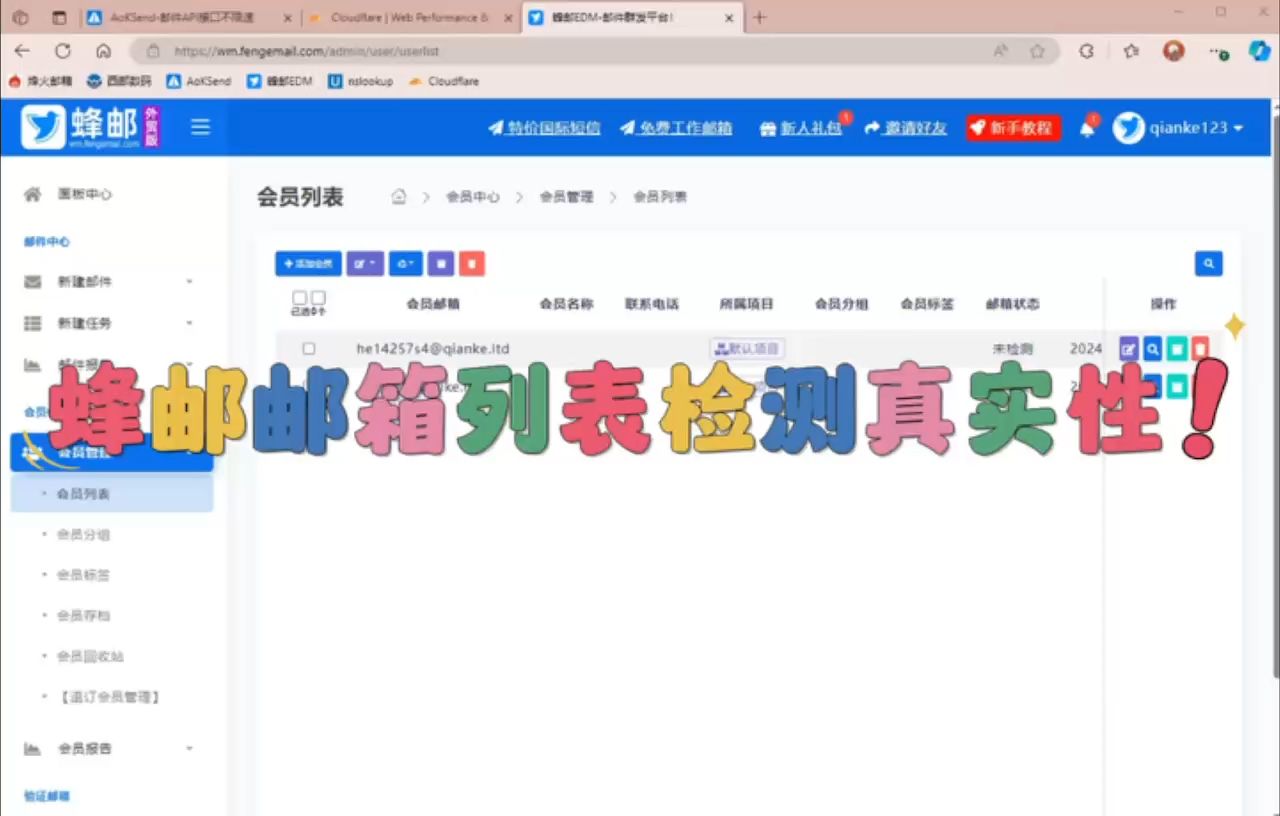The height and width of the screenshot is (816, 1280).
Task: Open the 邀请好友 link
Action: point(906,128)
